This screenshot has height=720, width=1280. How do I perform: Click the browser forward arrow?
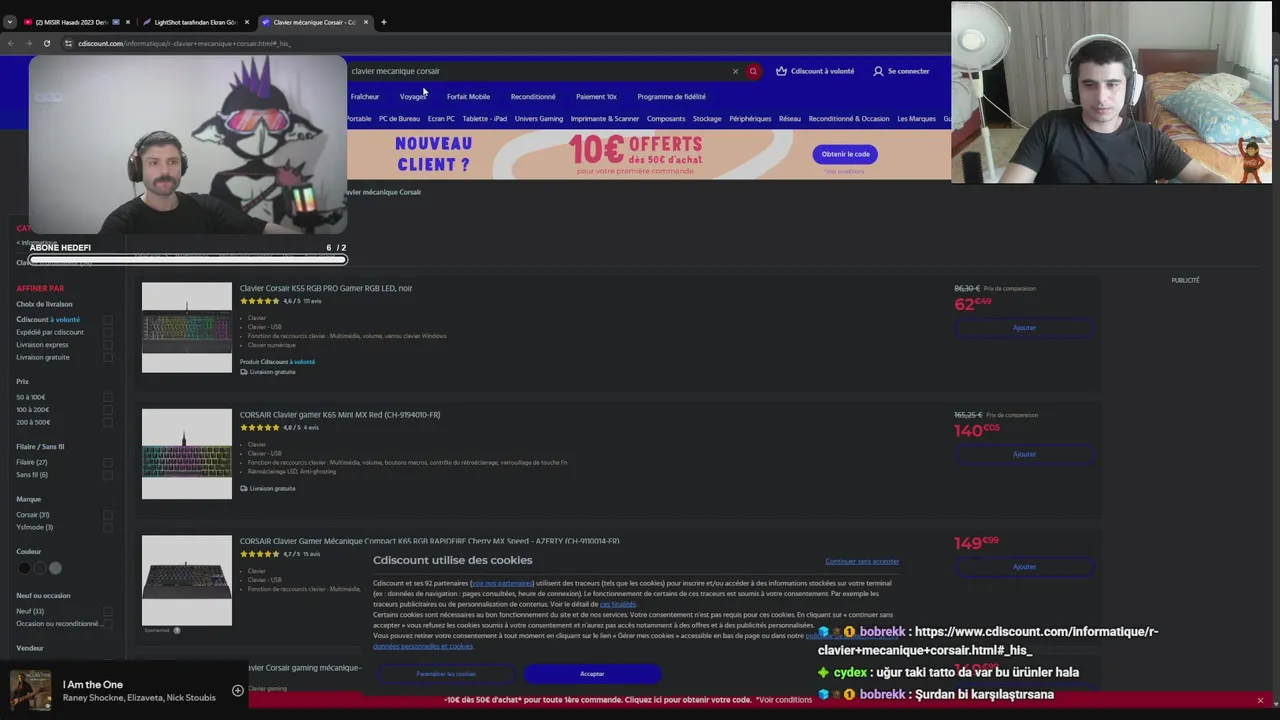pos(28,43)
